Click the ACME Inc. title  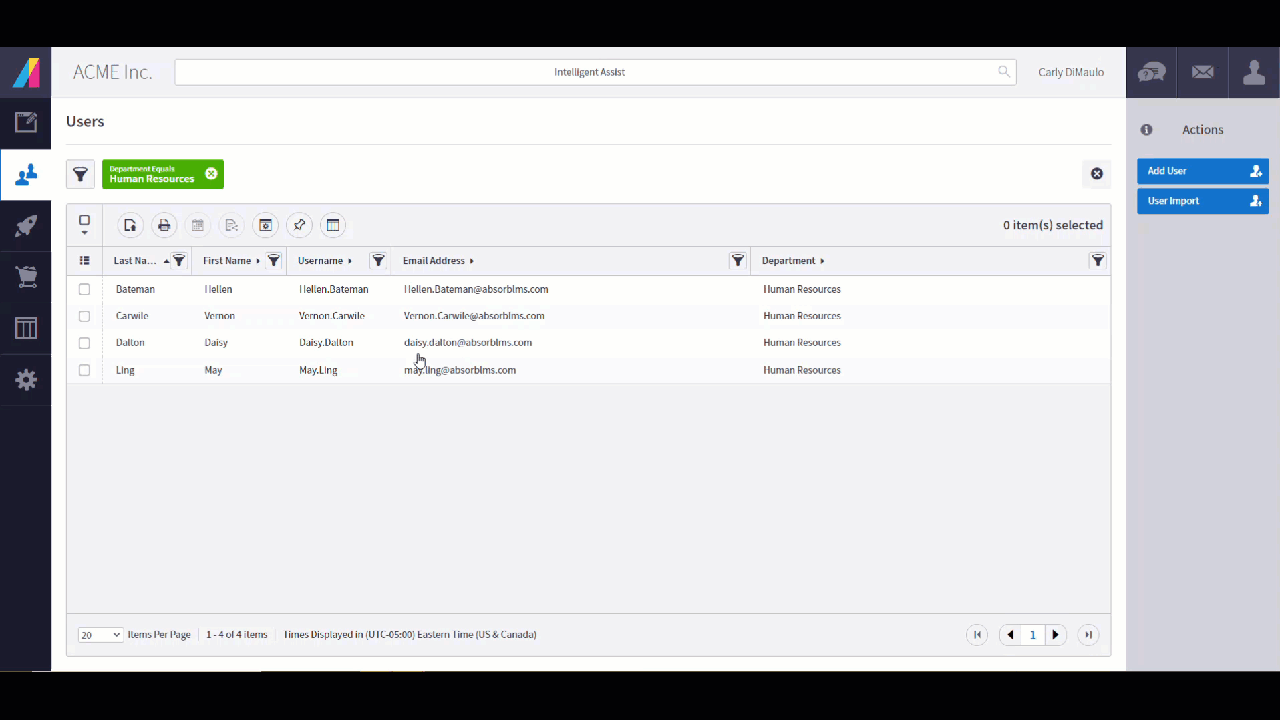point(112,72)
